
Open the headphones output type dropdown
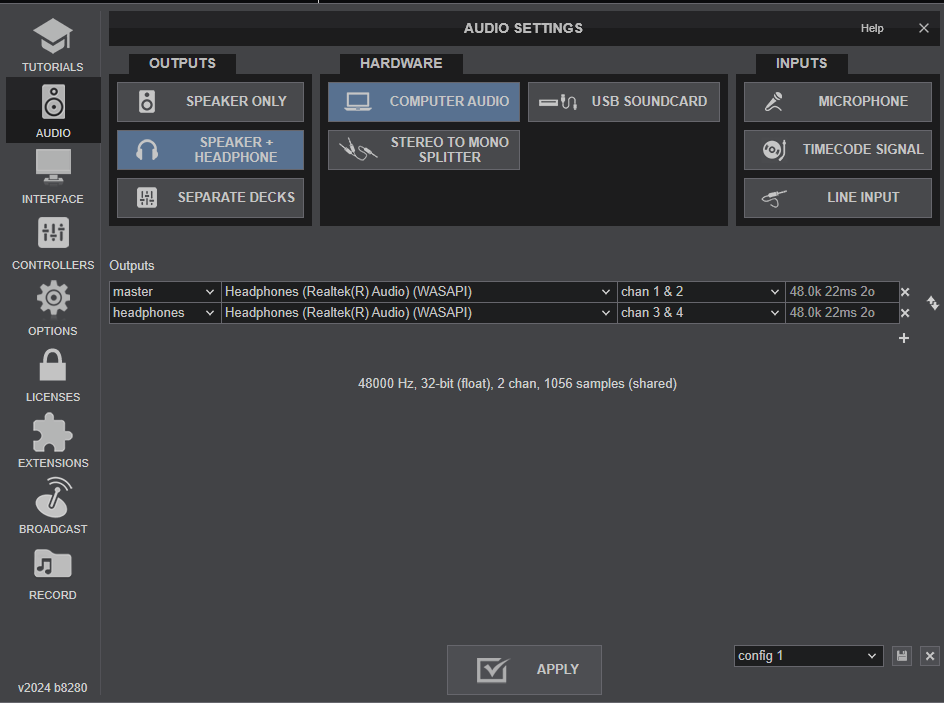pos(165,313)
